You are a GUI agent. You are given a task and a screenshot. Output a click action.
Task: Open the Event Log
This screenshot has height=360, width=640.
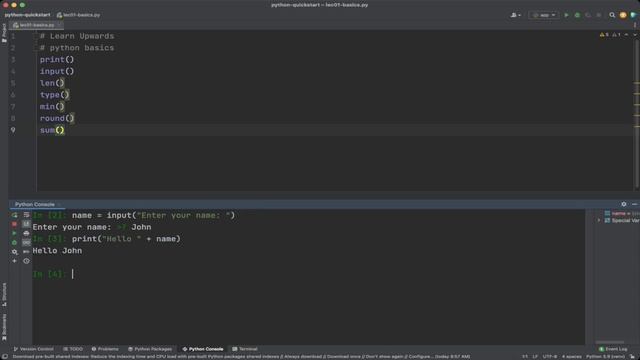[x=613, y=349]
